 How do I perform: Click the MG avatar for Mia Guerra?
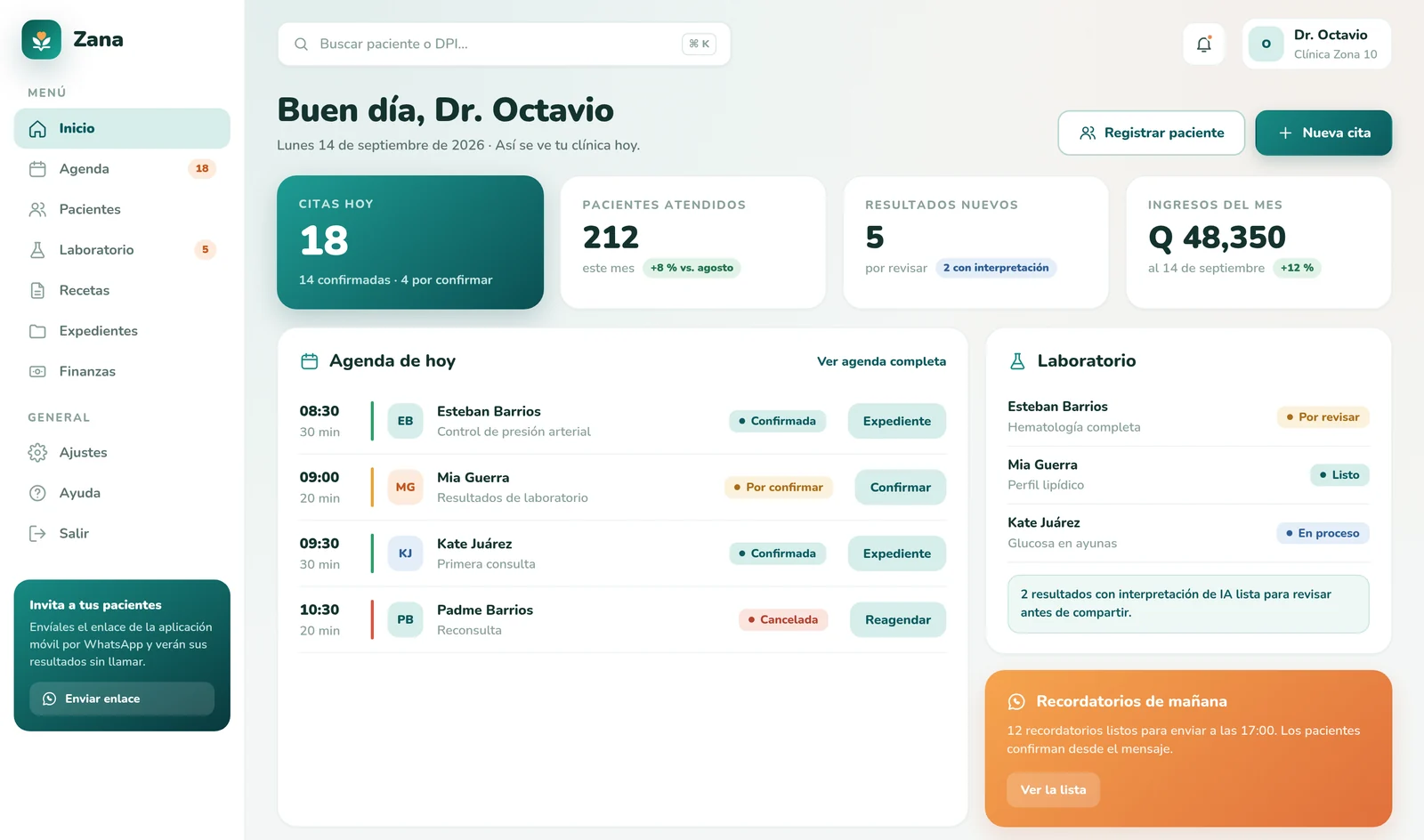[405, 487]
